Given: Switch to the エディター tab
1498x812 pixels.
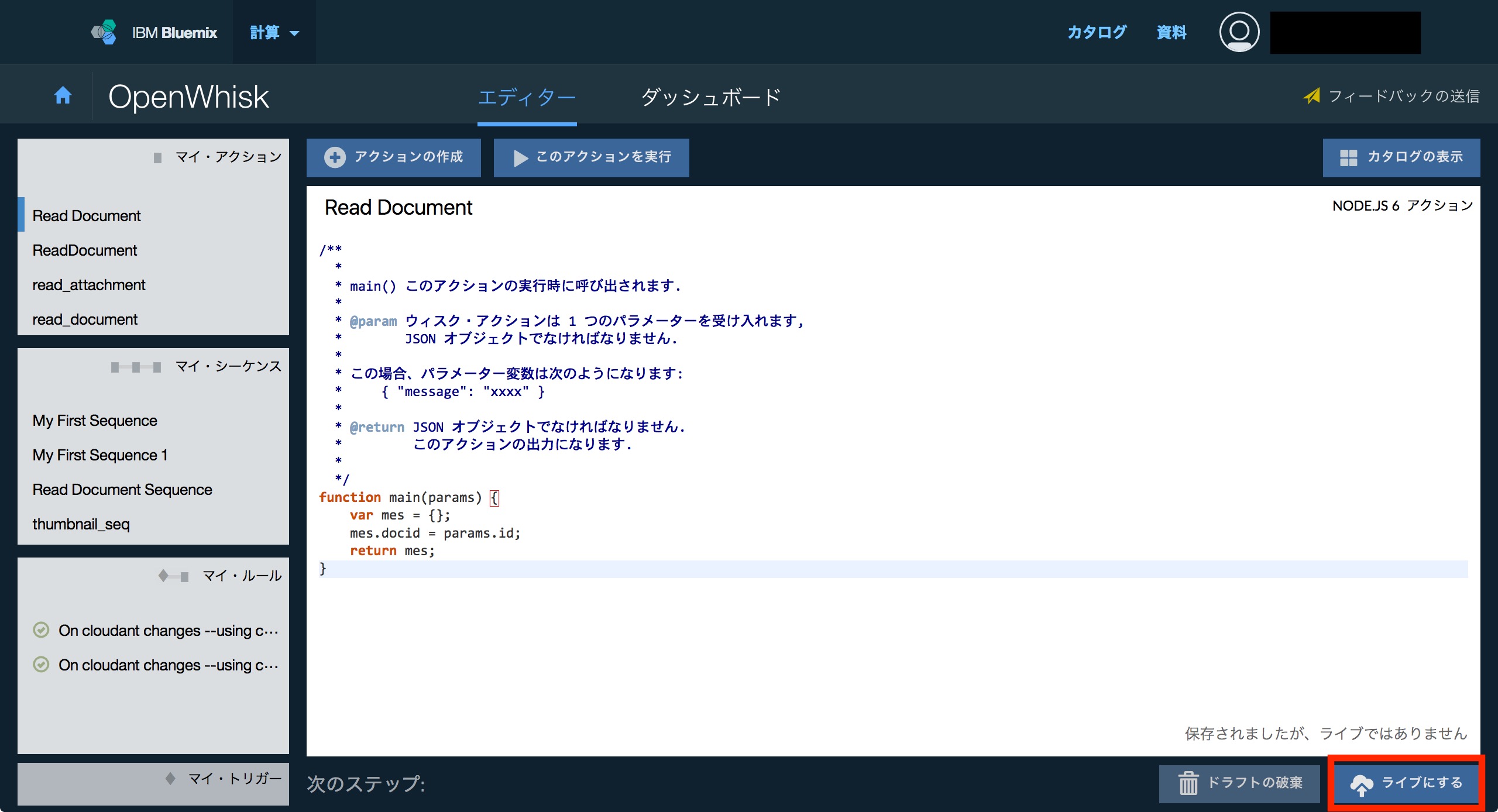Looking at the screenshot, I should pos(527,97).
